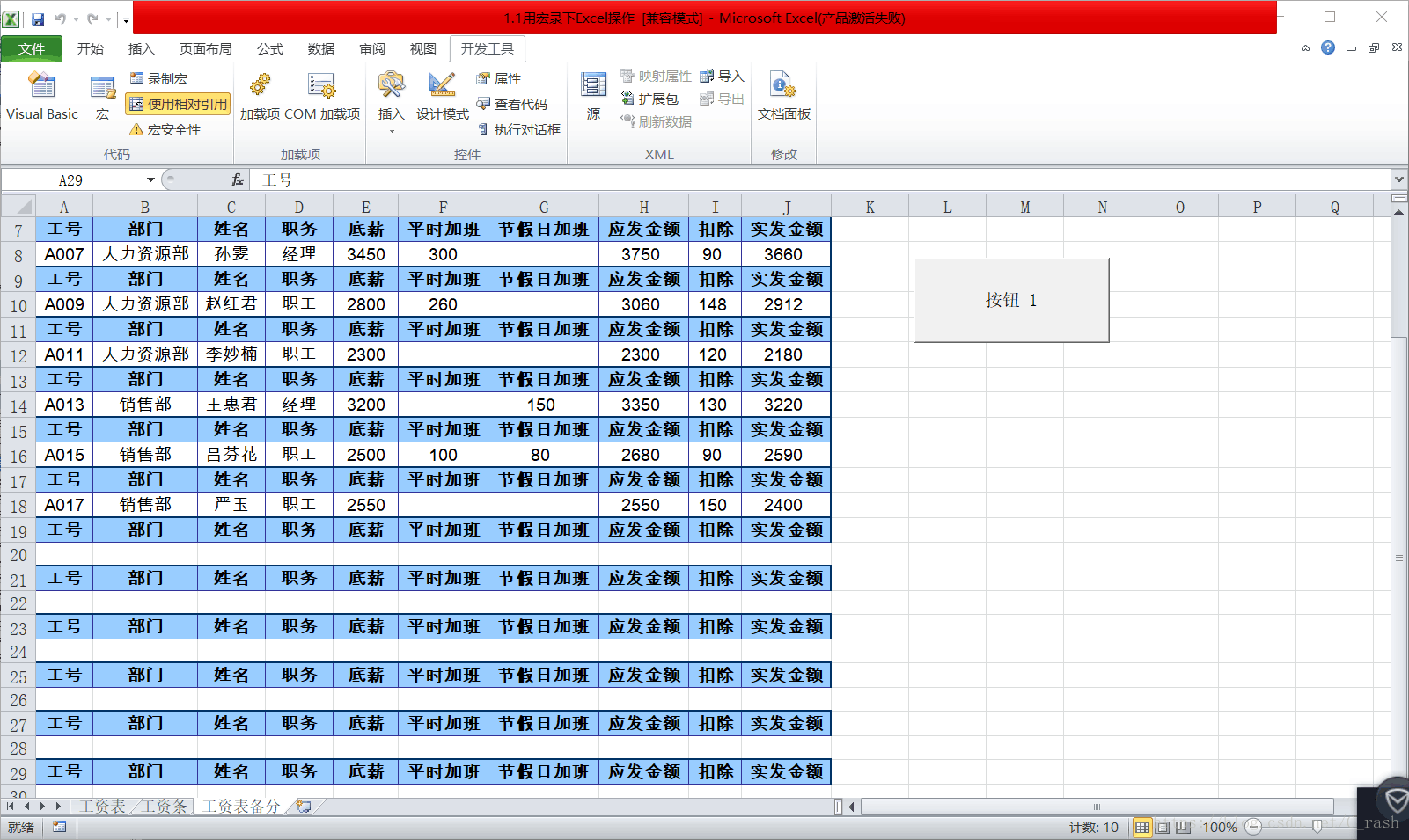Switch to the 页面布局 ribbon tab
Image resolution: width=1409 pixels, height=840 pixels.
click(205, 48)
